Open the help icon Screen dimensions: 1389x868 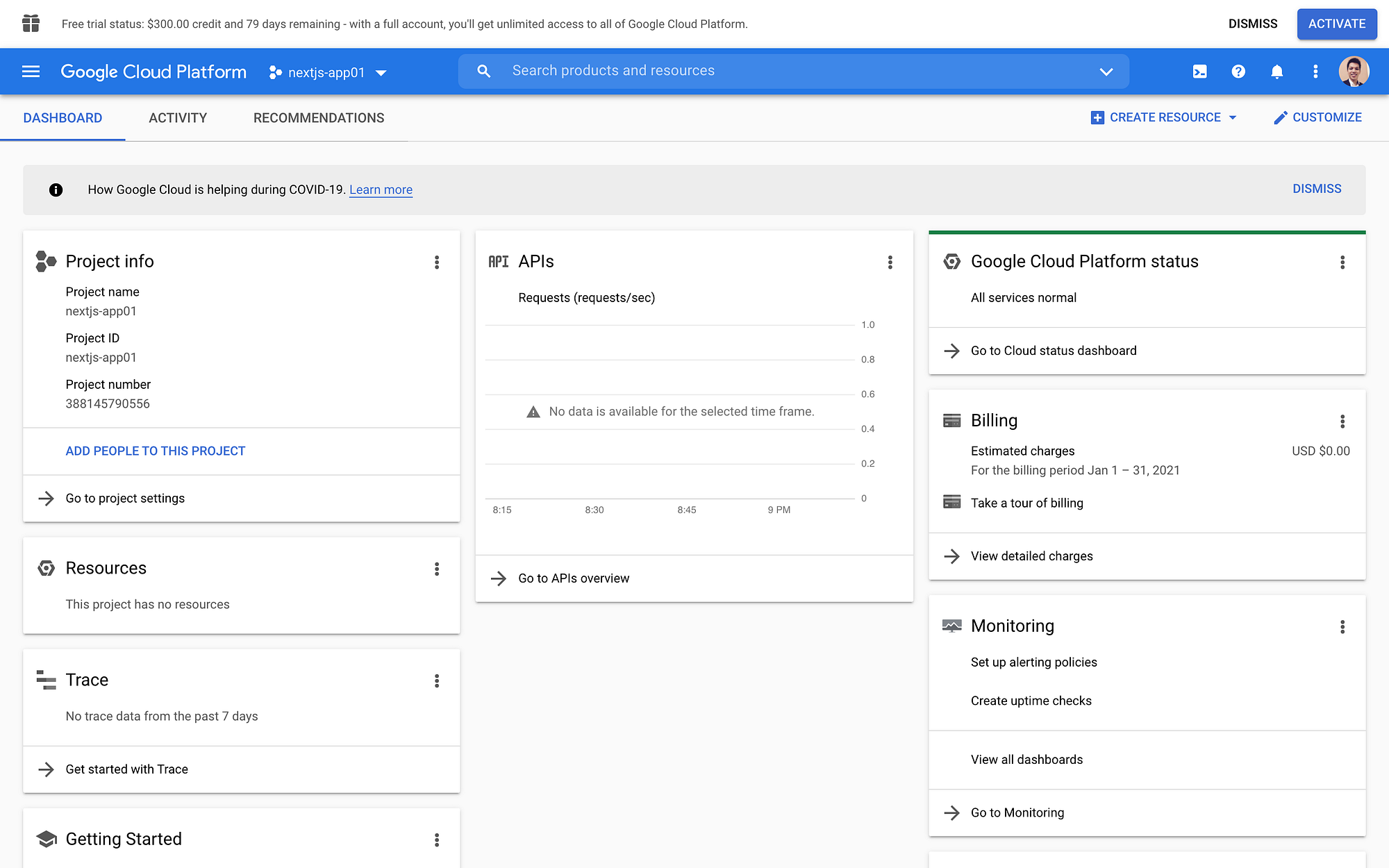coord(1238,72)
